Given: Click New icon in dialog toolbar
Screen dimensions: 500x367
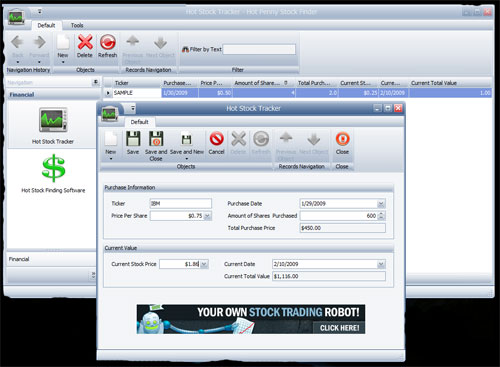Looking at the screenshot, I should (x=111, y=139).
